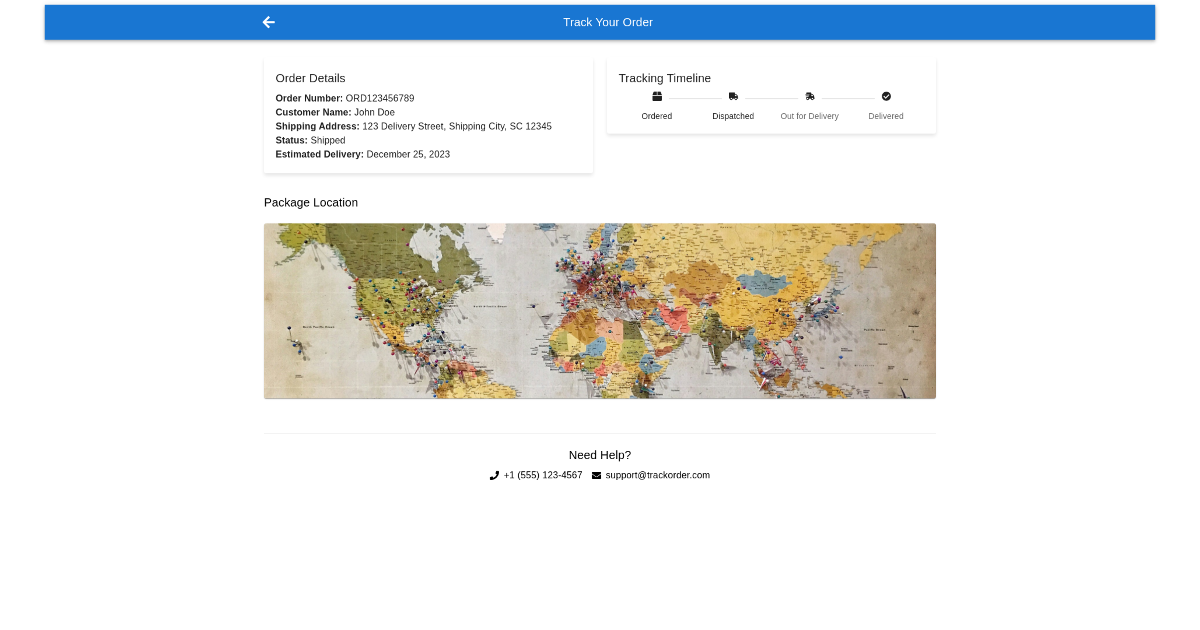1200x630 pixels.
Task: Select the Ordered step label
Action: click(x=657, y=116)
